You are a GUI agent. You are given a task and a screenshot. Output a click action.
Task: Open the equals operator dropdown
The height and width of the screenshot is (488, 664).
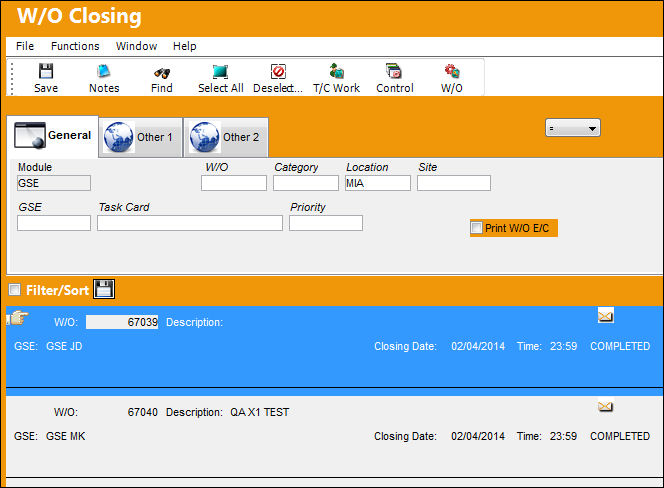pos(573,128)
